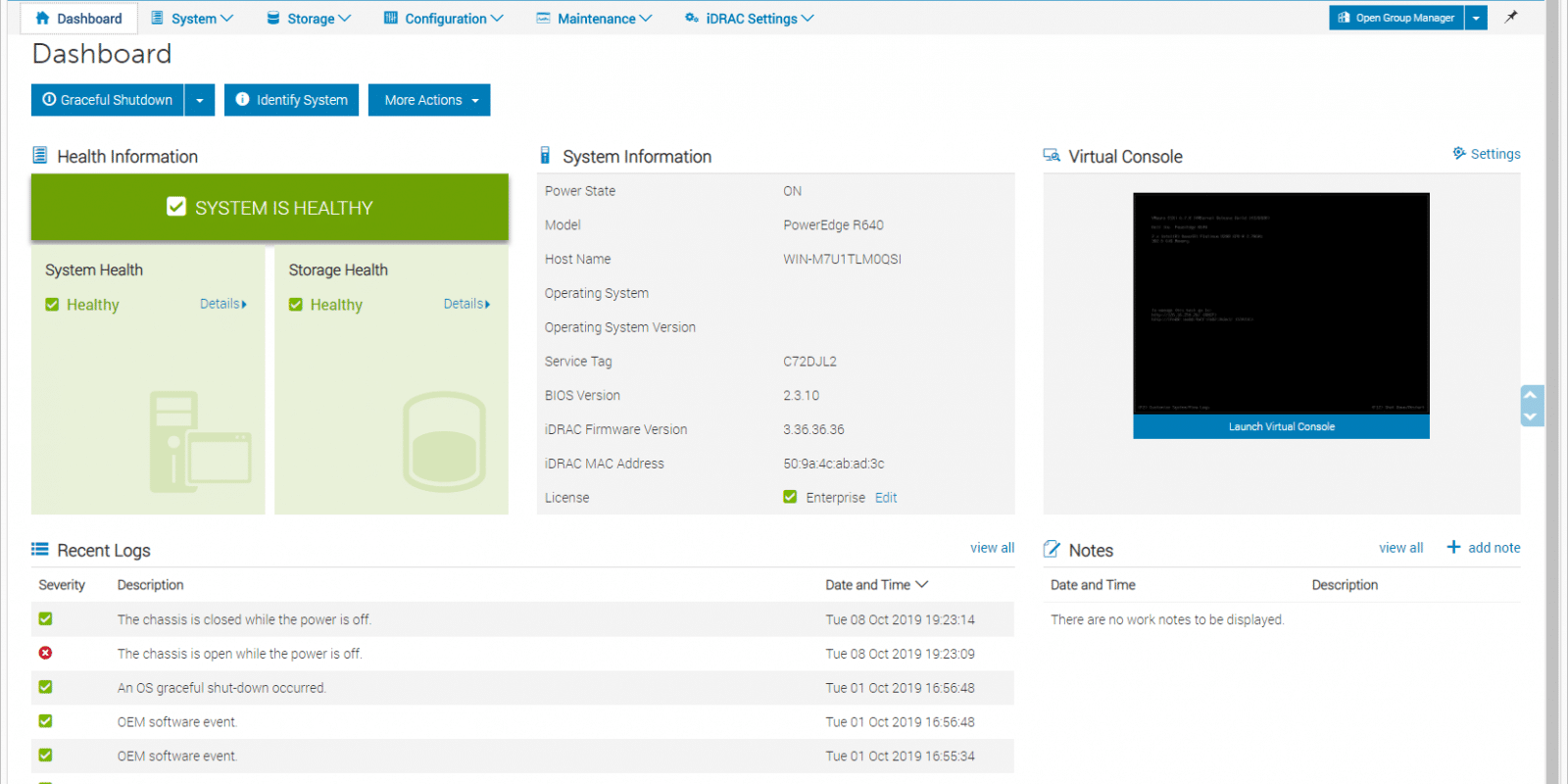
Task: Sort logs by Severity column header
Action: tap(62, 585)
